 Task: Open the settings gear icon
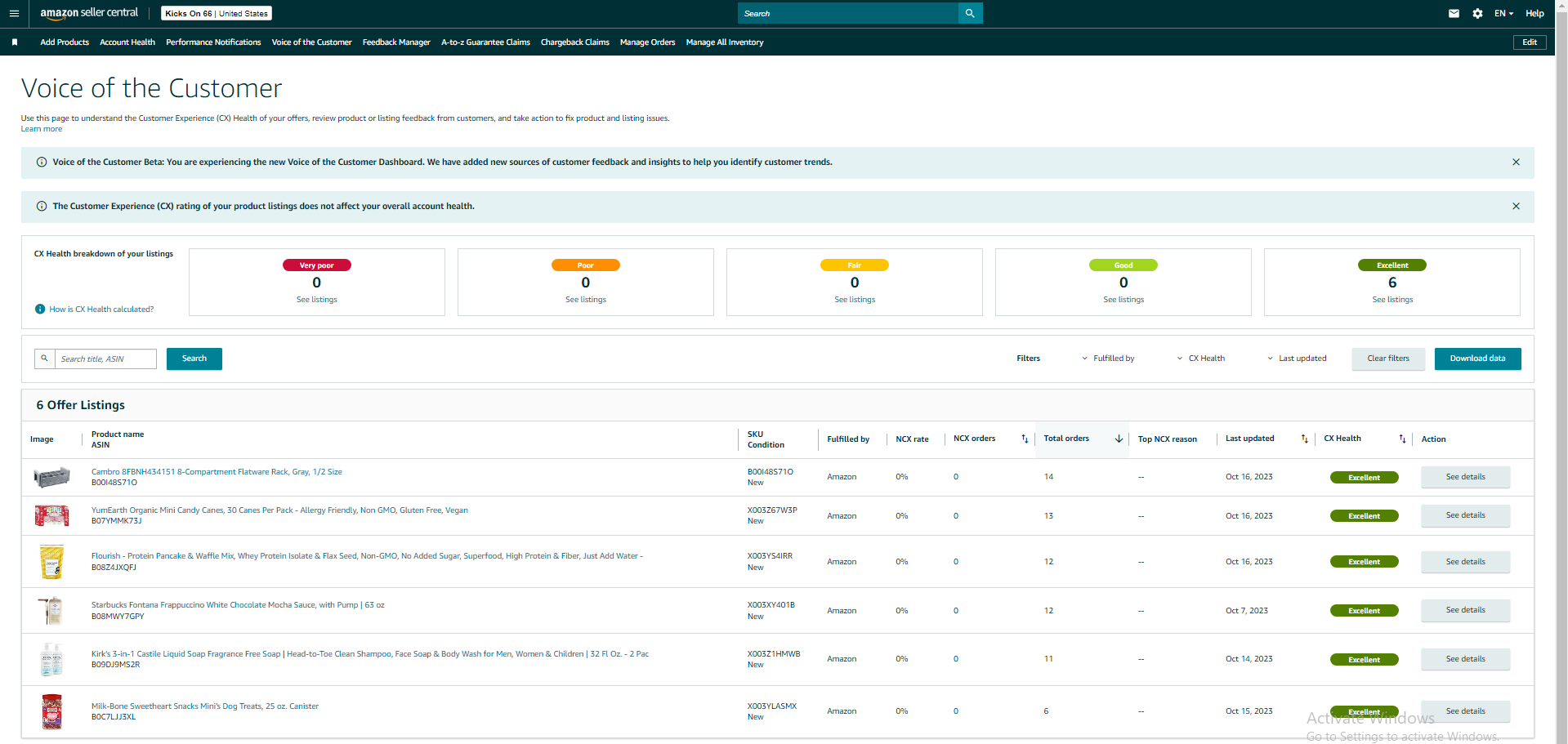click(1477, 13)
